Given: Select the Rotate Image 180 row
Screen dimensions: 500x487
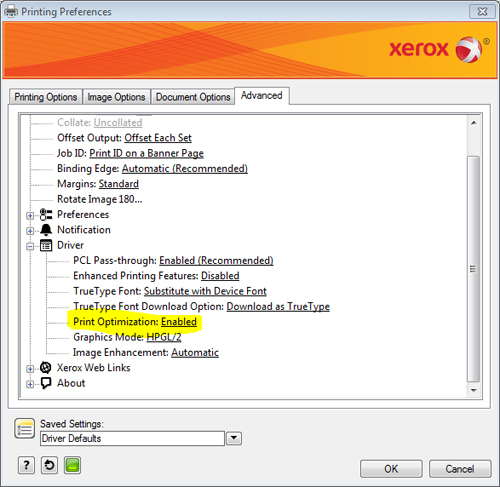Looking at the screenshot, I should [100, 199].
